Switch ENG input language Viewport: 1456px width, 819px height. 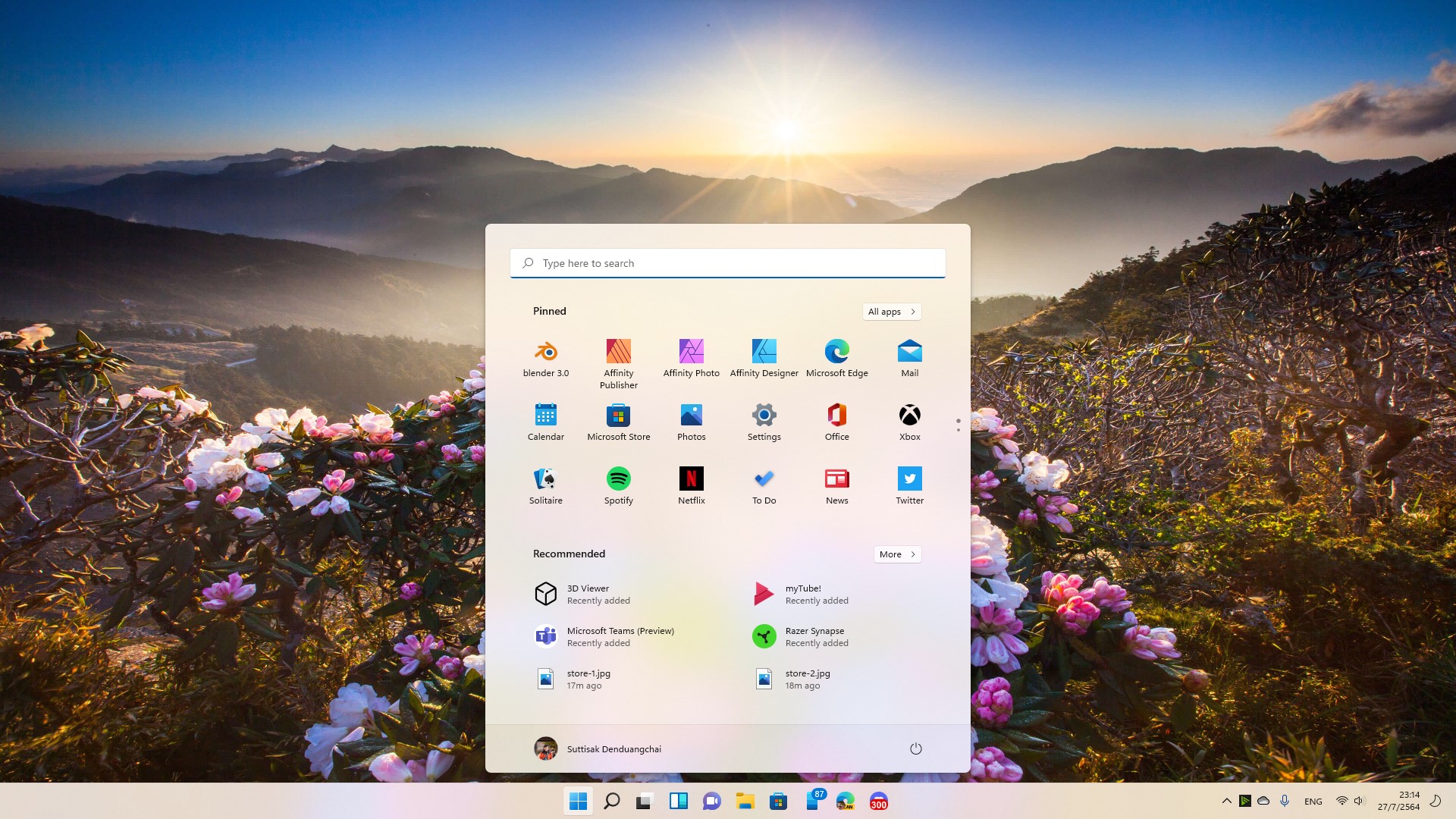click(x=1313, y=802)
